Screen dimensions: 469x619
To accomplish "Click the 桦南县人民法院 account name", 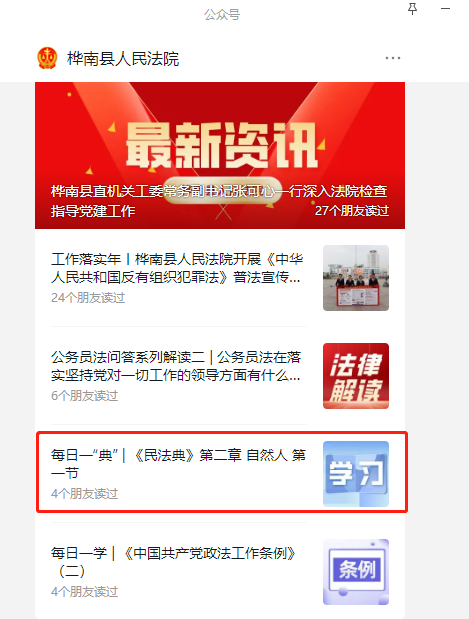I will click(123, 59).
